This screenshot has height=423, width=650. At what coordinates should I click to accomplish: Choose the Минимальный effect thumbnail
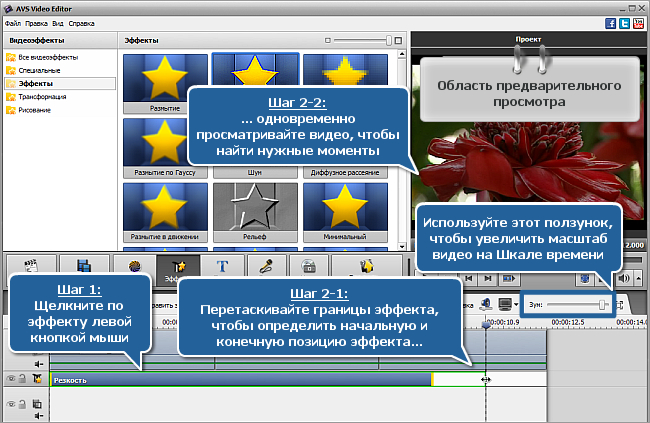[x=345, y=212]
